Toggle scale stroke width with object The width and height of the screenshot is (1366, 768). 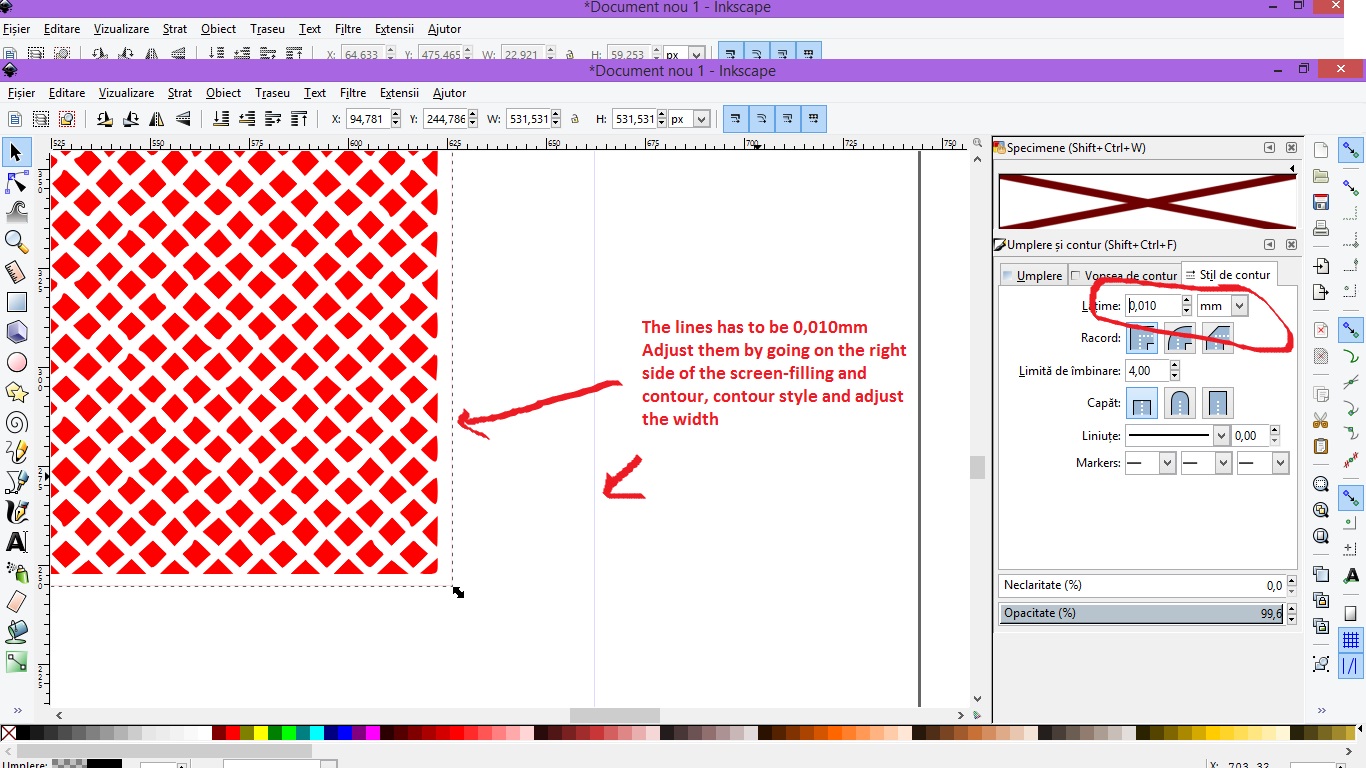pyautogui.click(x=735, y=119)
